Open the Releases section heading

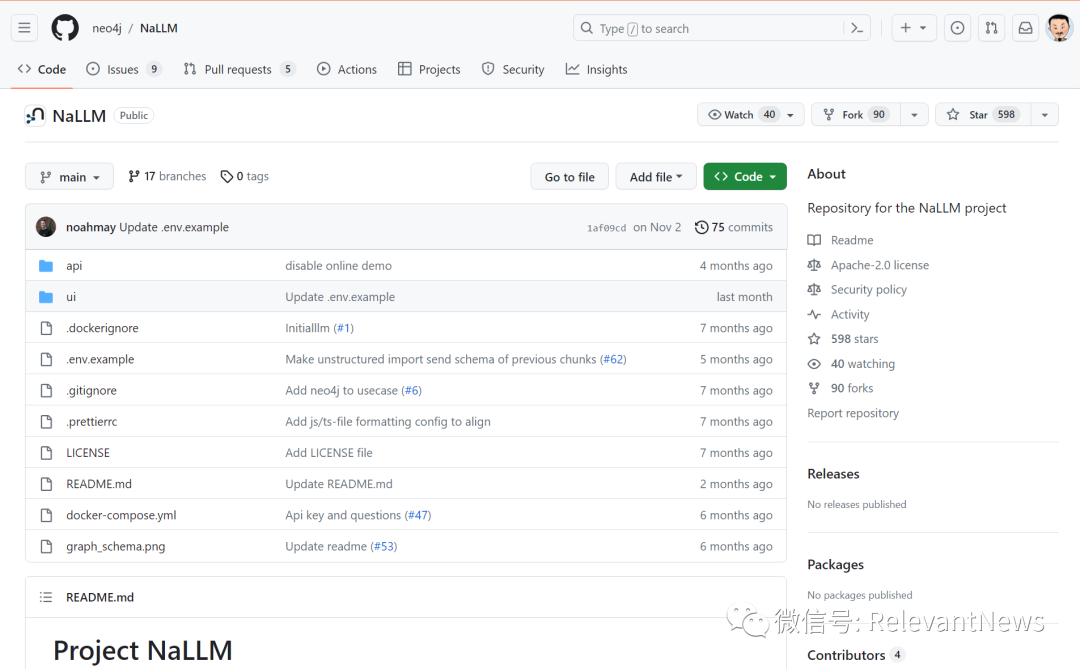pyautogui.click(x=833, y=474)
